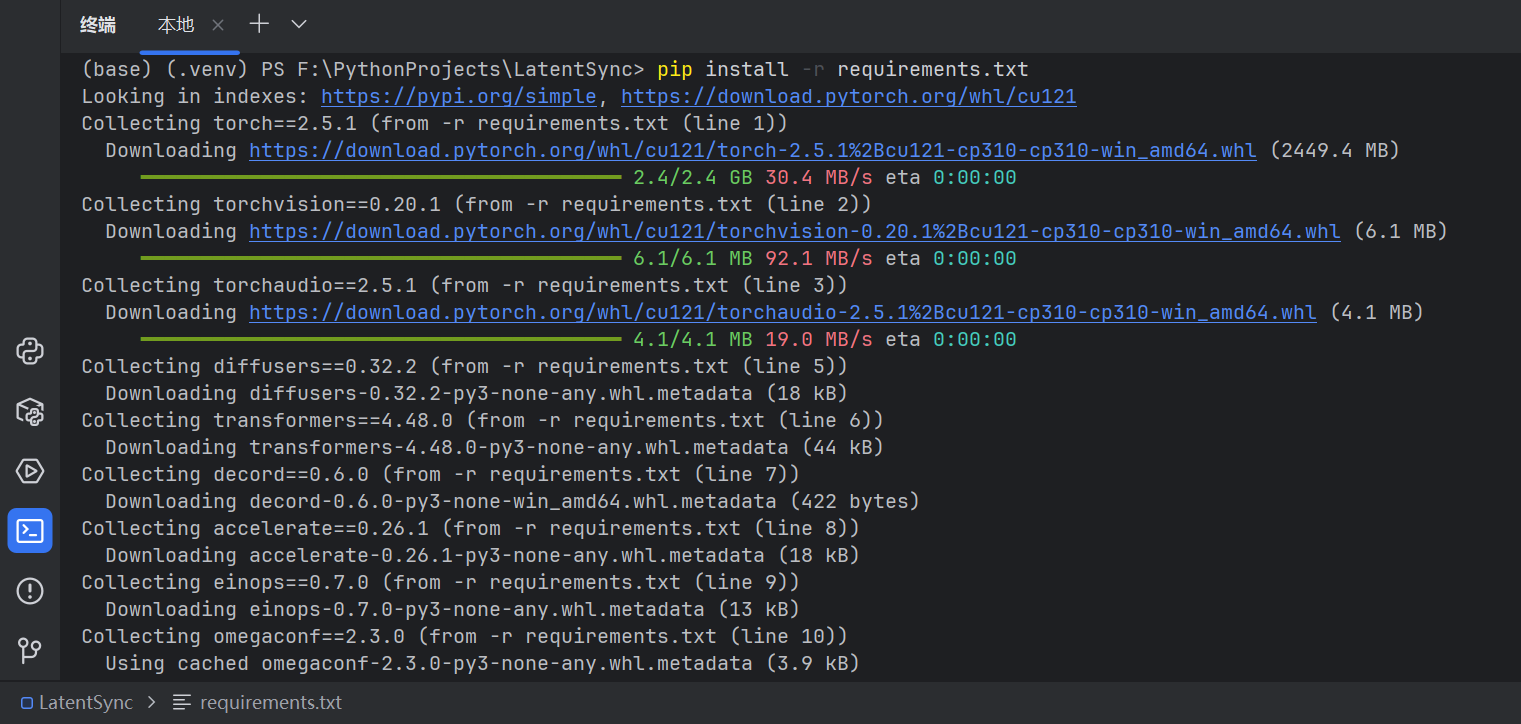Click the '19.0 MB/s' download speed
This screenshot has height=724, width=1521.
click(x=819, y=340)
